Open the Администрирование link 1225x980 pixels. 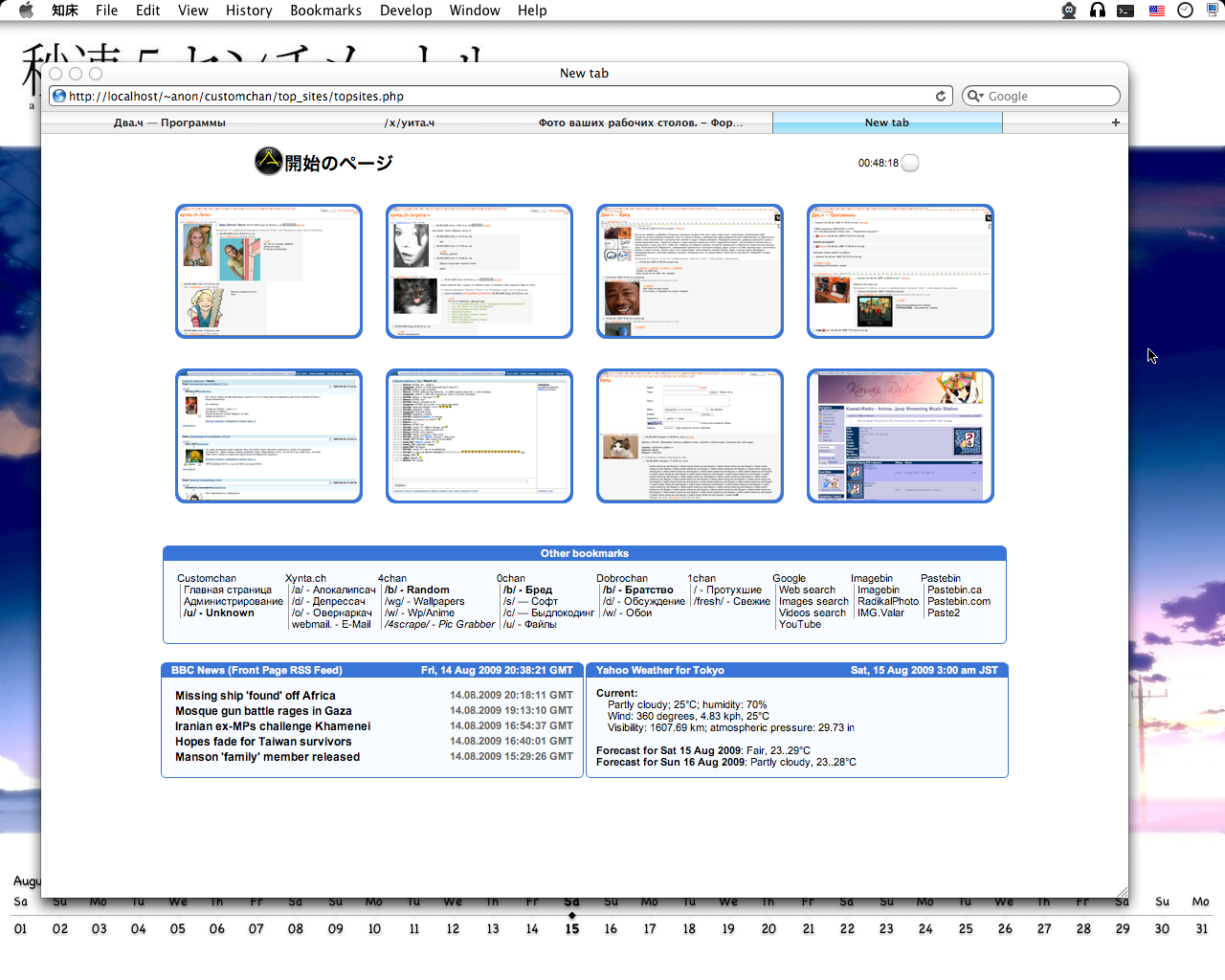coord(234,602)
